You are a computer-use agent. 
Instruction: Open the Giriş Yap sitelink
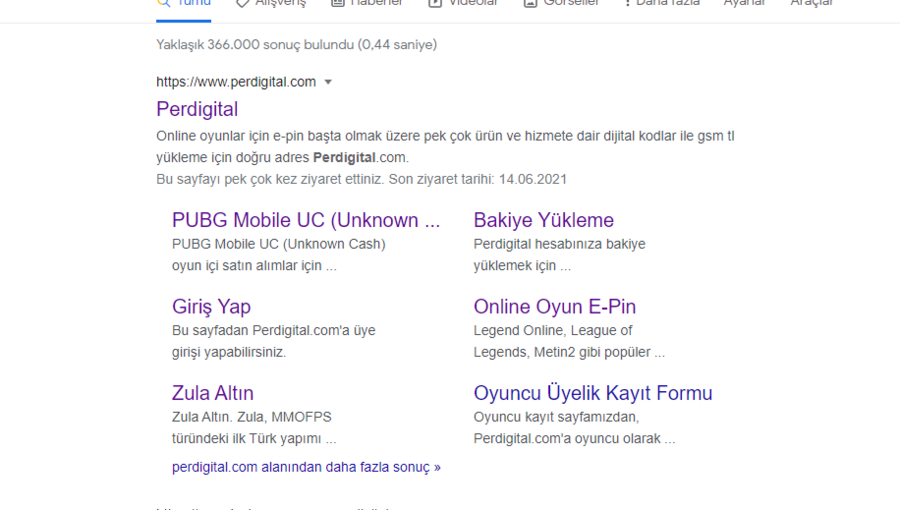211,306
